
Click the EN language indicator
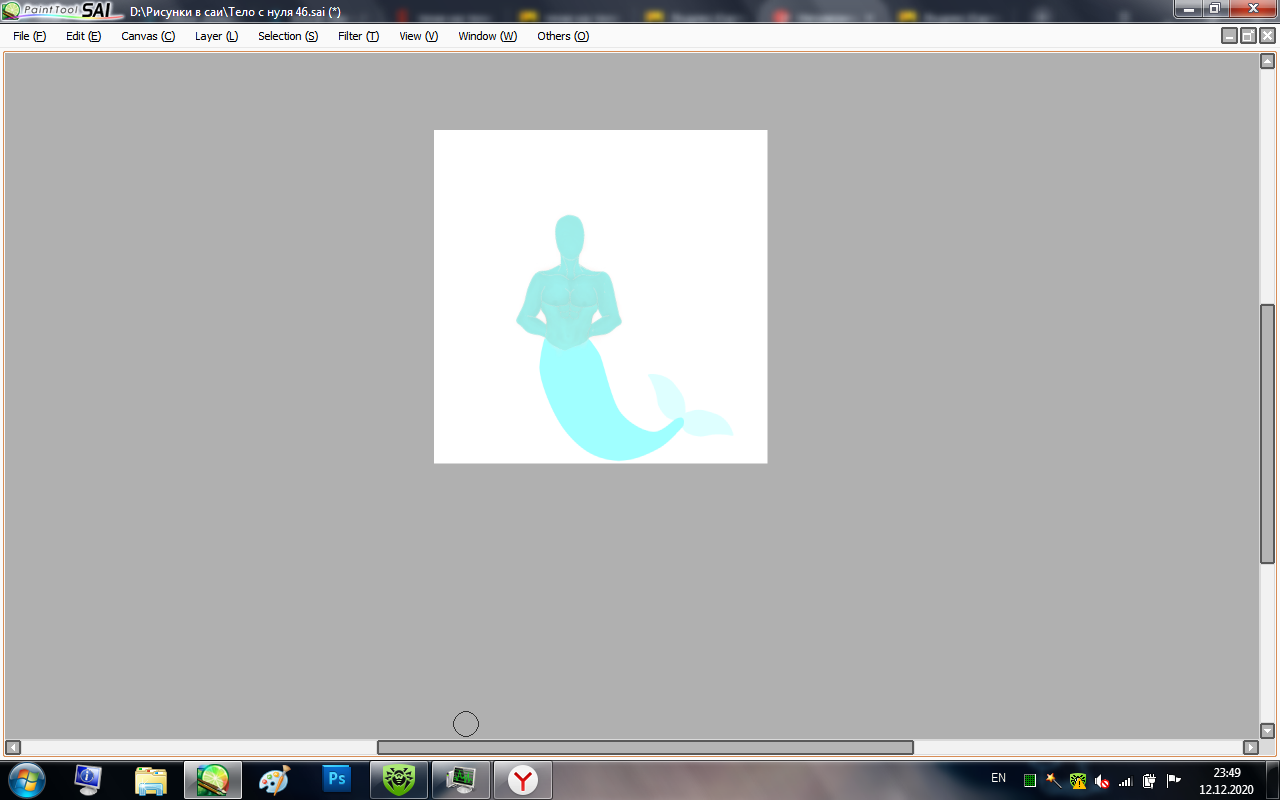click(998, 778)
